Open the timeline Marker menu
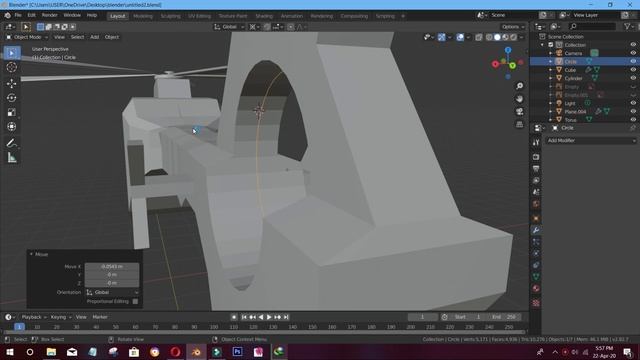This screenshot has height=360, width=640. pos(100,317)
